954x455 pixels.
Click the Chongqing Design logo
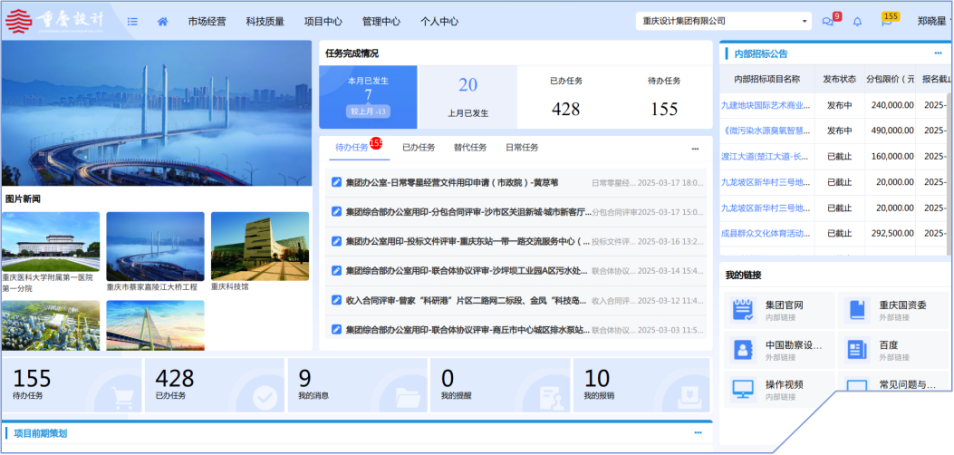click(x=55, y=21)
